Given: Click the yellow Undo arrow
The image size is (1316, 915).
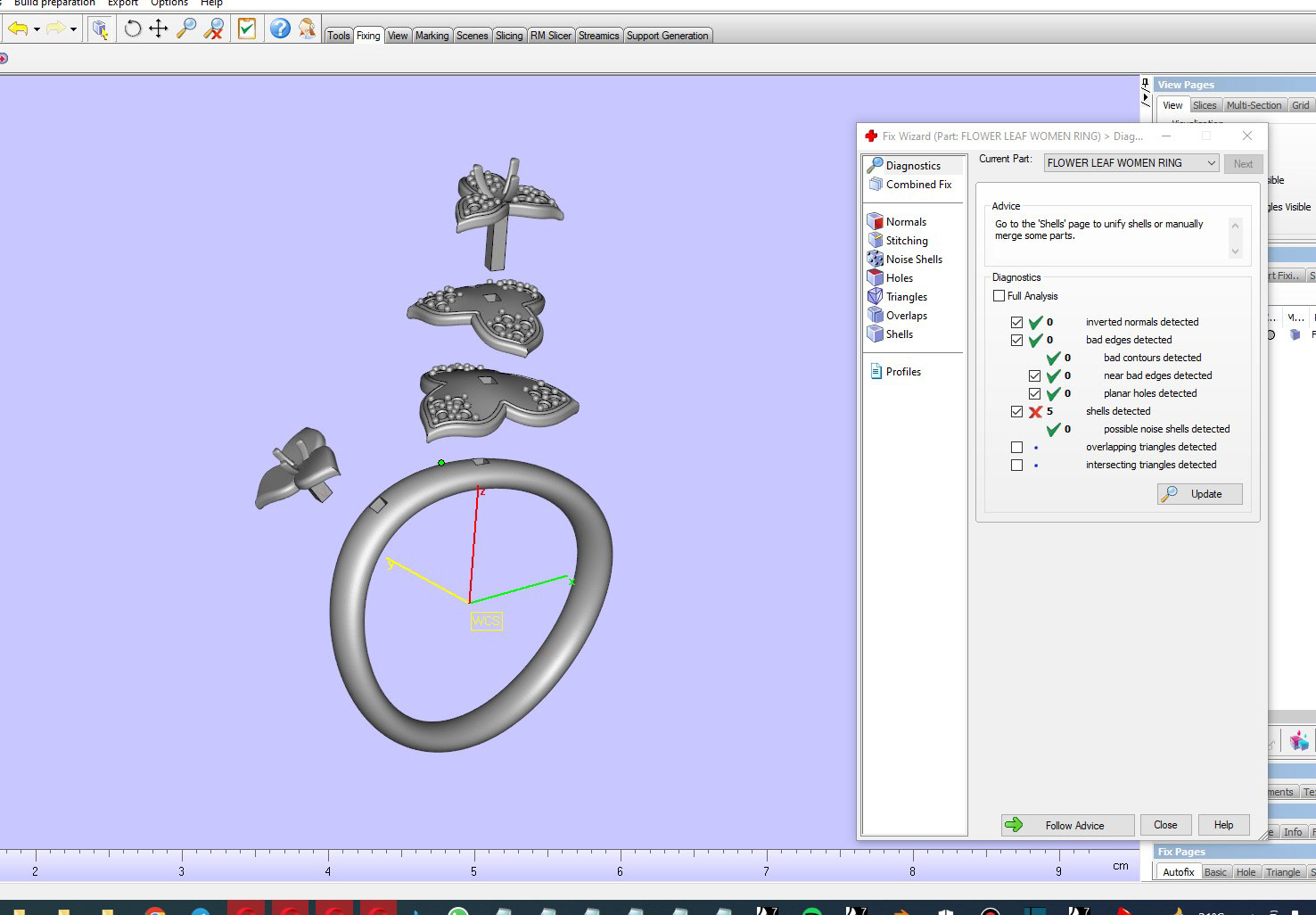Looking at the screenshot, I should coord(17,29).
